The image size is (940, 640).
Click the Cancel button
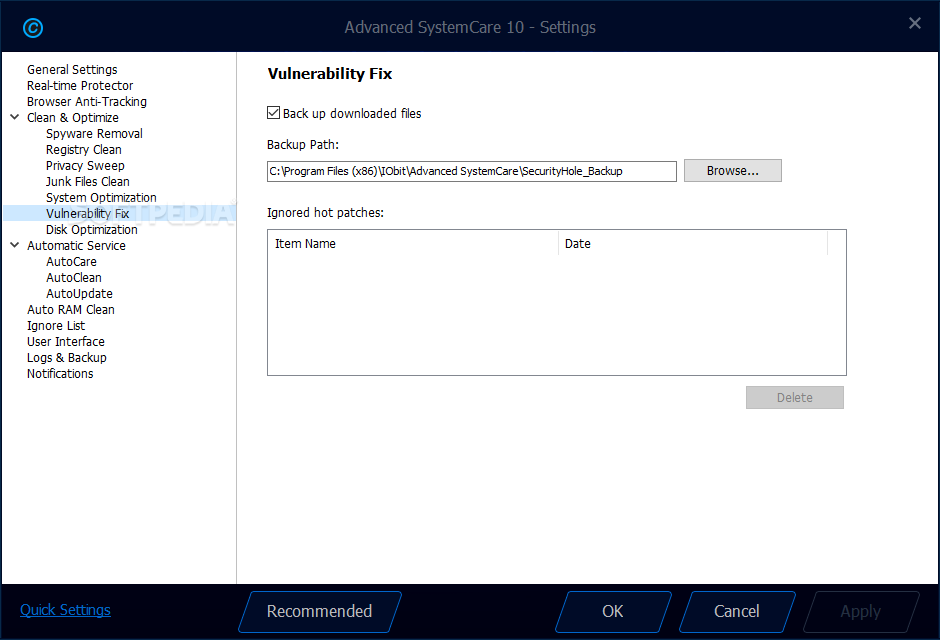pyautogui.click(x=737, y=611)
